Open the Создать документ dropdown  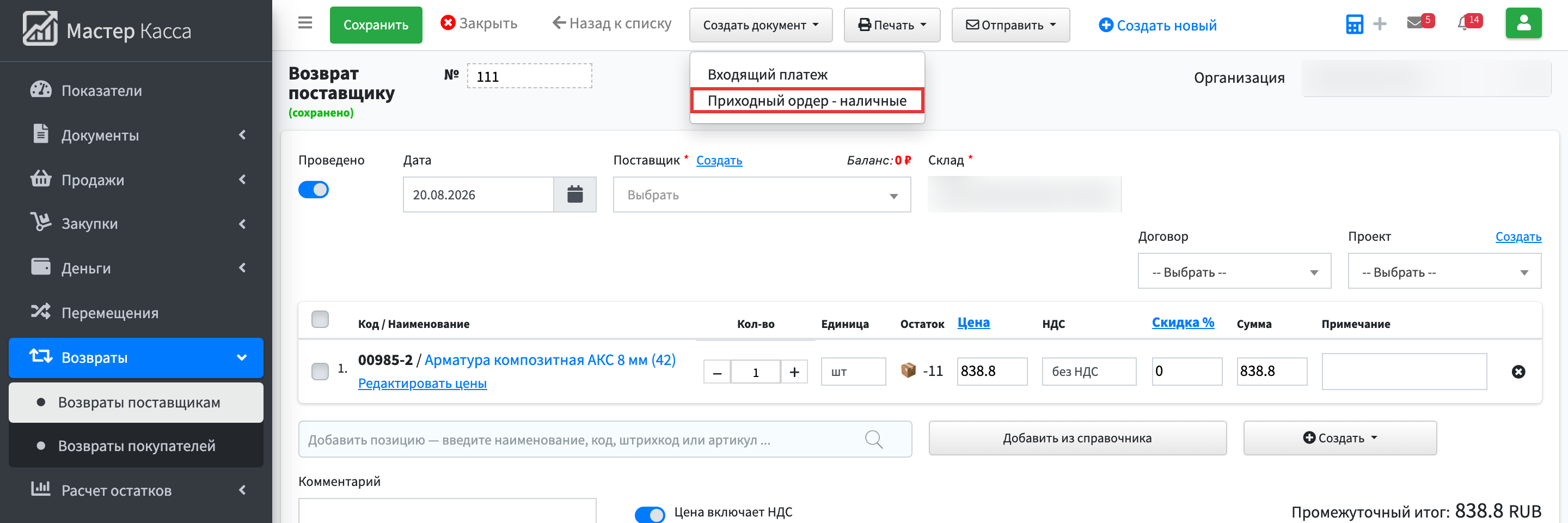[760, 25]
